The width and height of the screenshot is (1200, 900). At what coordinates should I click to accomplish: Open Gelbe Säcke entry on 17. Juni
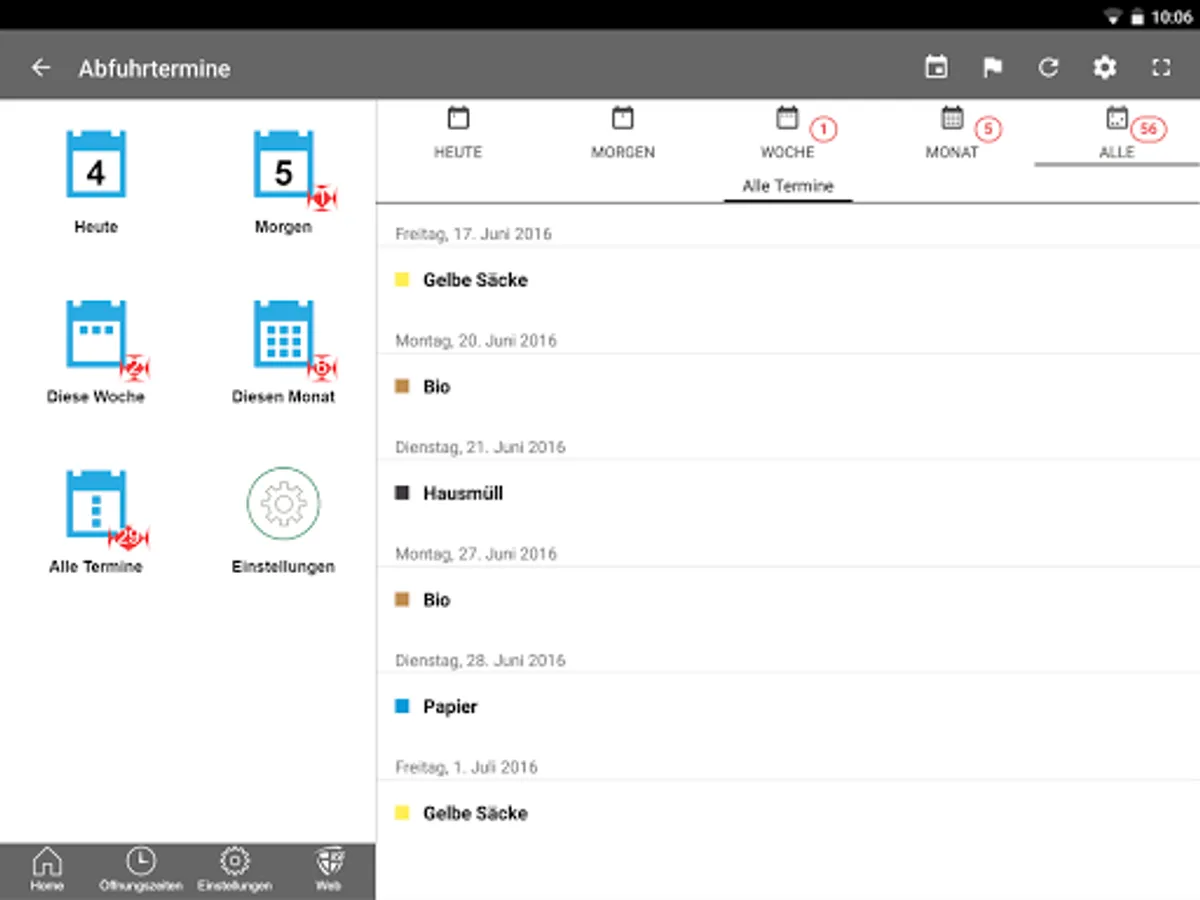(788, 280)
